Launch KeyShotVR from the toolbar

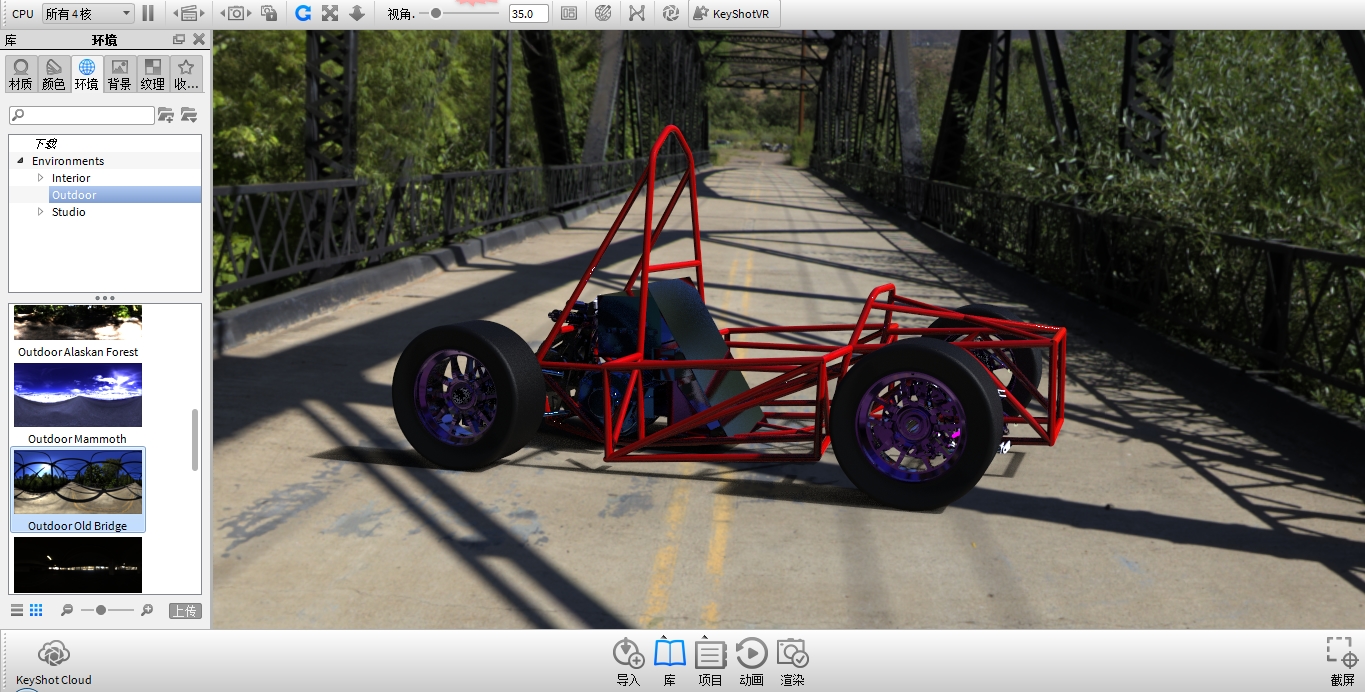733,13
